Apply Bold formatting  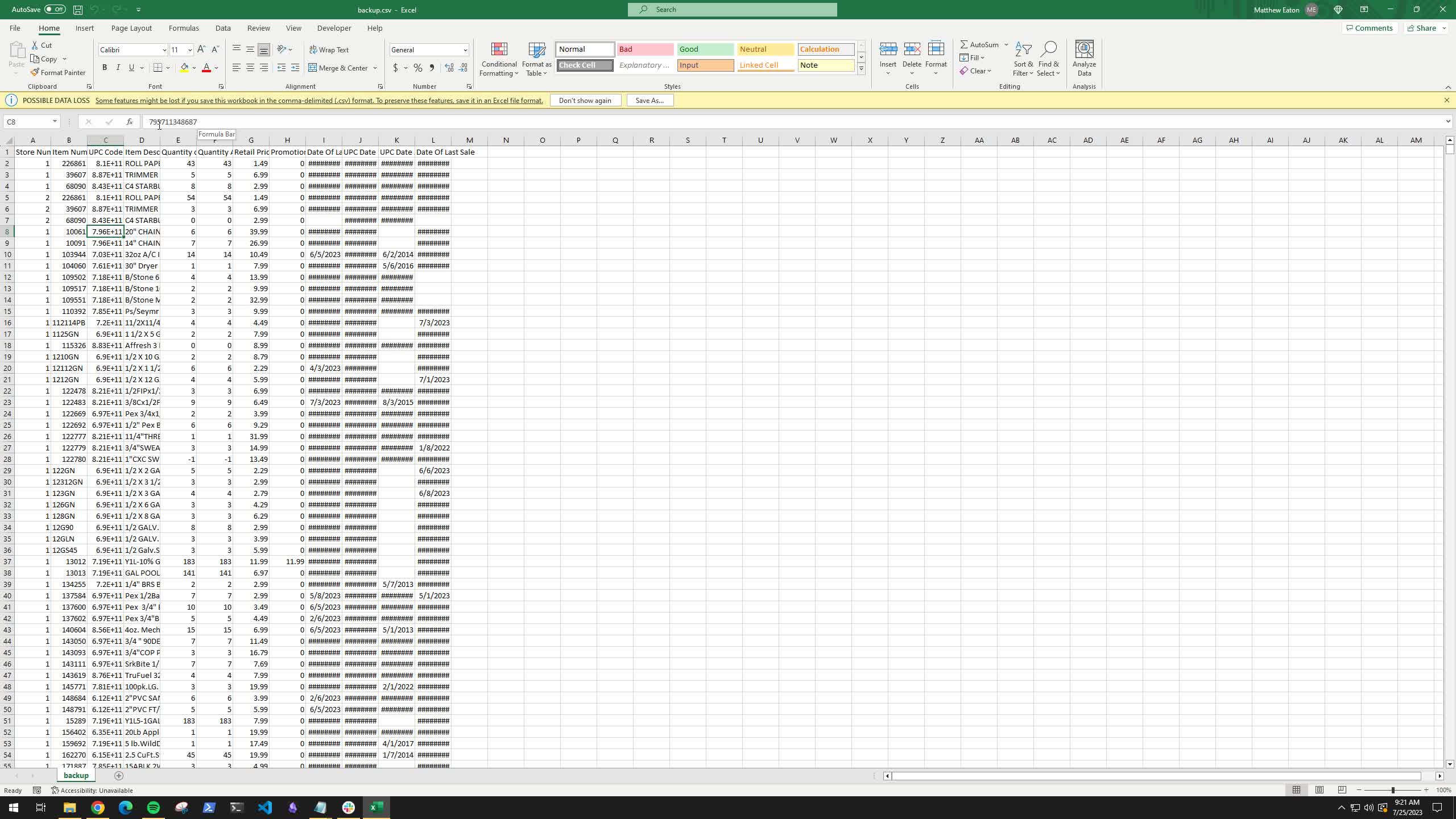click(x=105, y=68)
